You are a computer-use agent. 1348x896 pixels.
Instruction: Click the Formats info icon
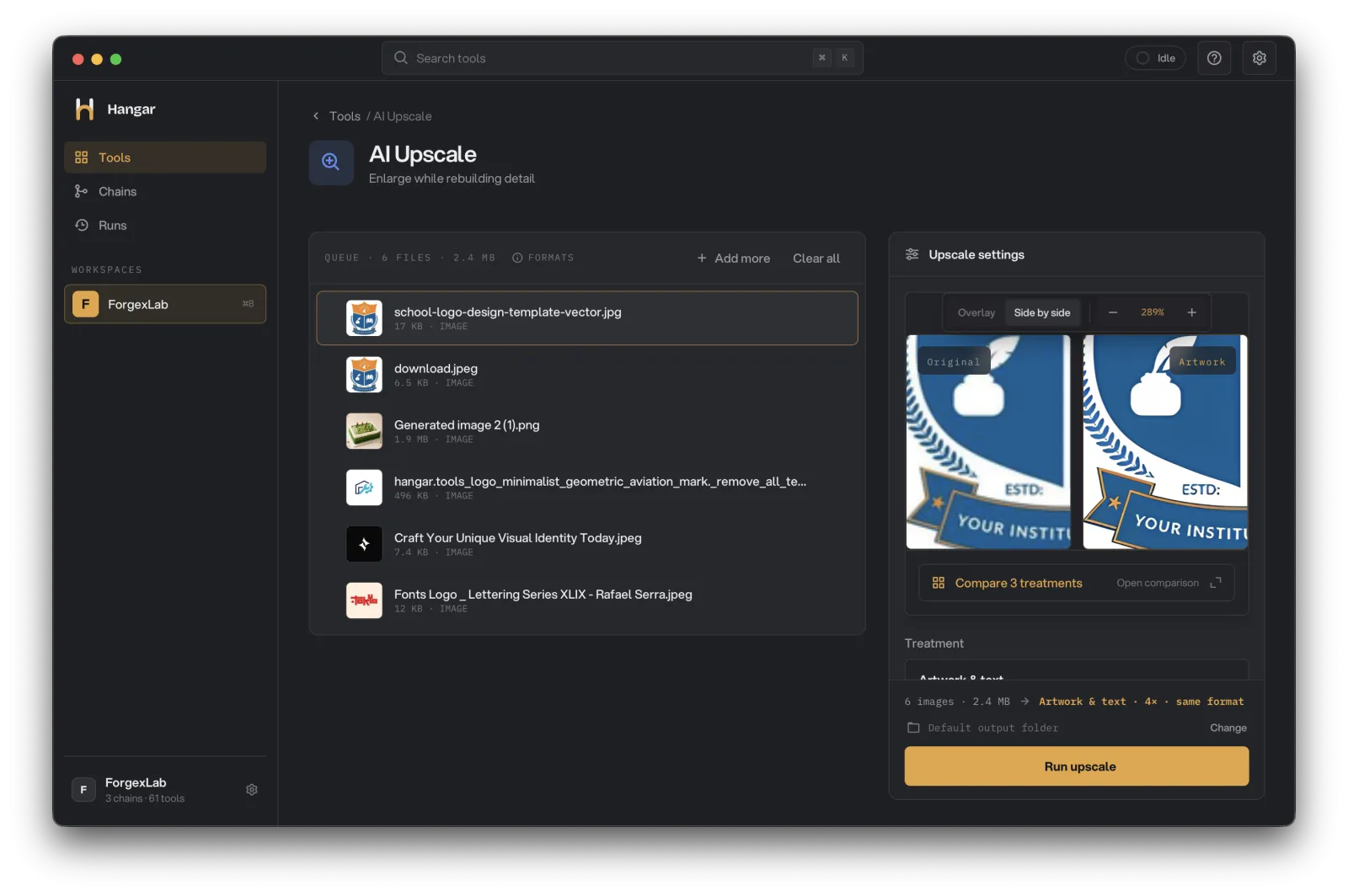coord(517,258)
